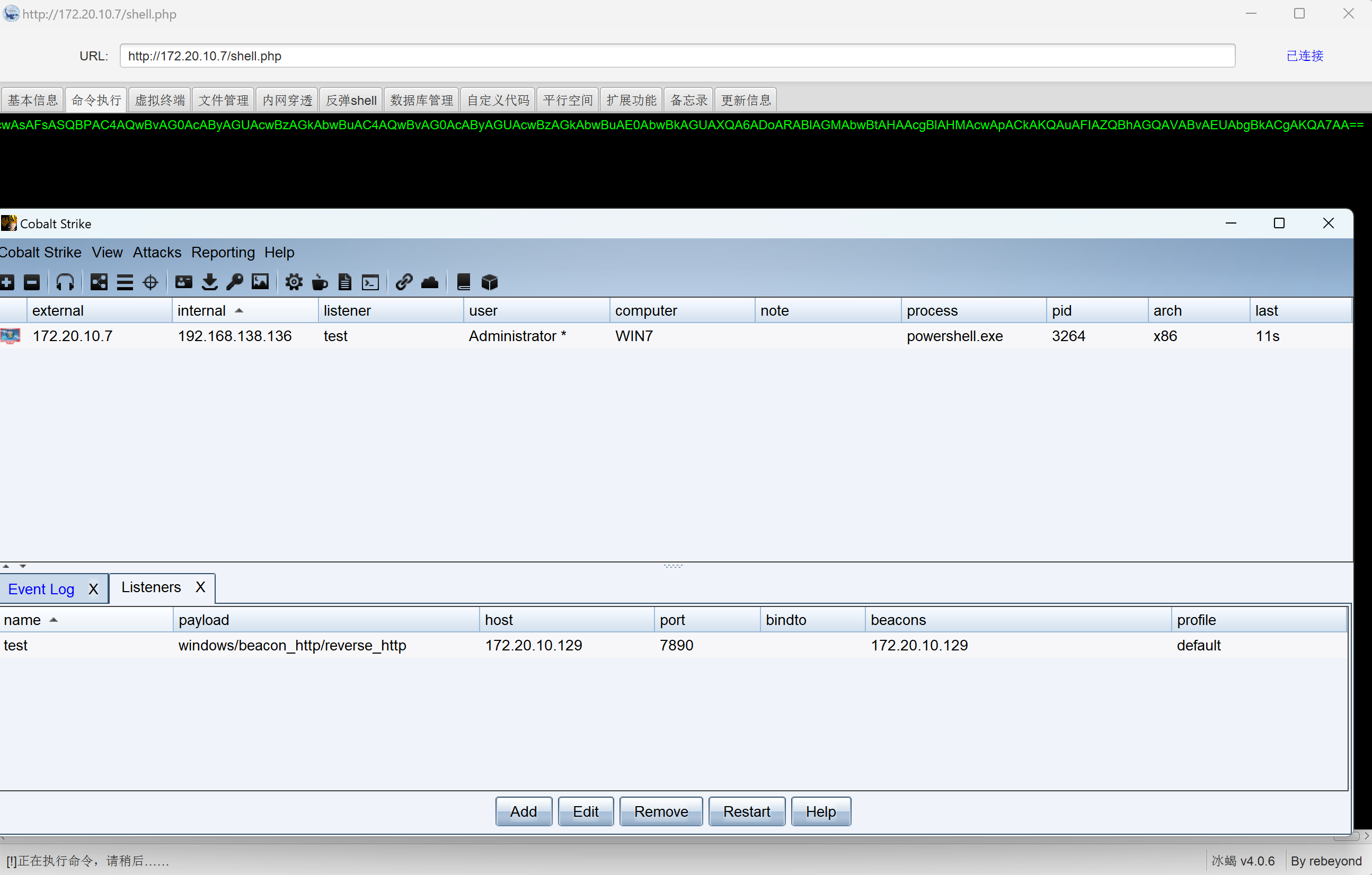Click the cloud toolbar icon

(x=430, y=282)
